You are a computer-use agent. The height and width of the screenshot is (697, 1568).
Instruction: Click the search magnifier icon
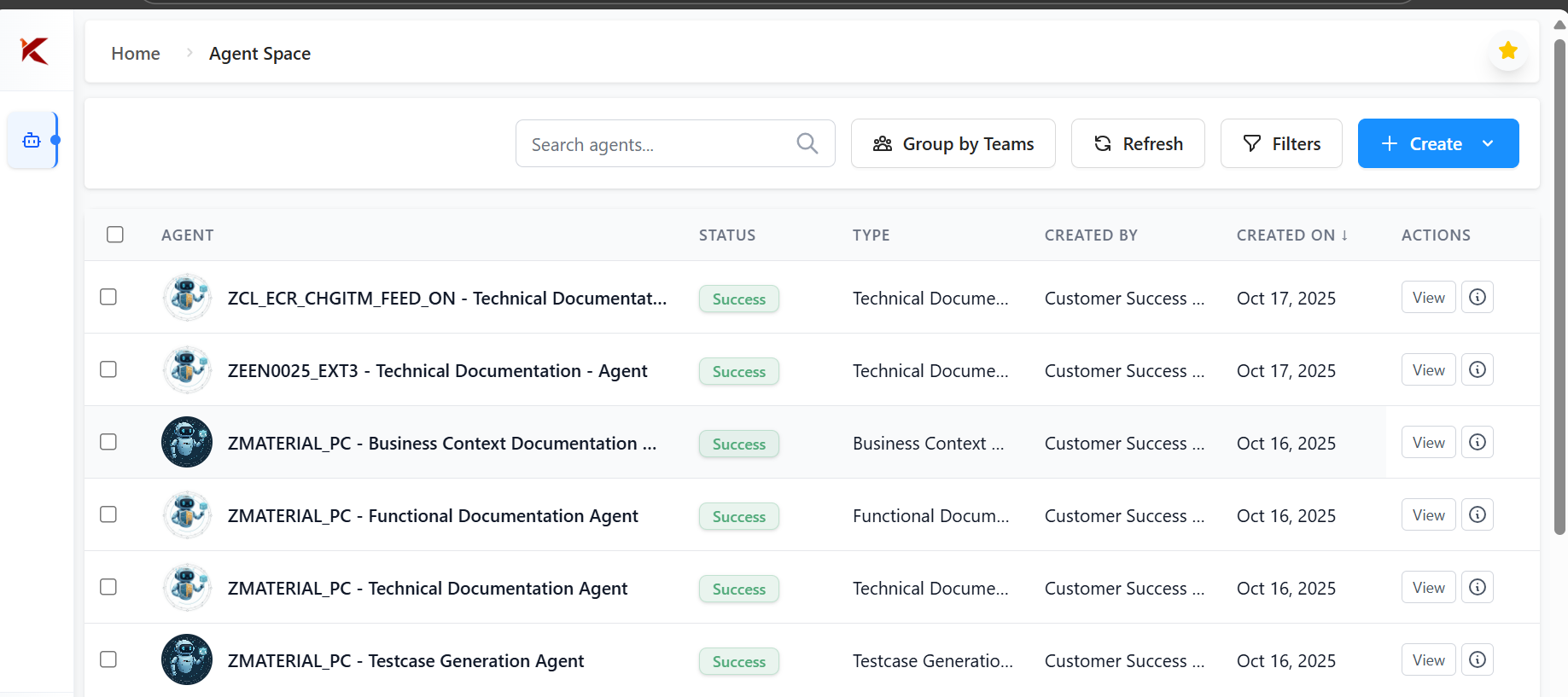[807, 143]
